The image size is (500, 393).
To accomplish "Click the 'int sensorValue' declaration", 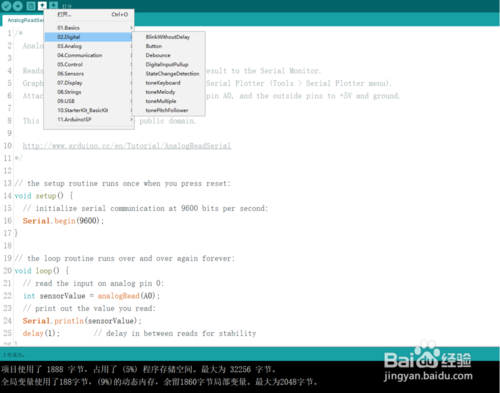I will [x=54, y=296].
